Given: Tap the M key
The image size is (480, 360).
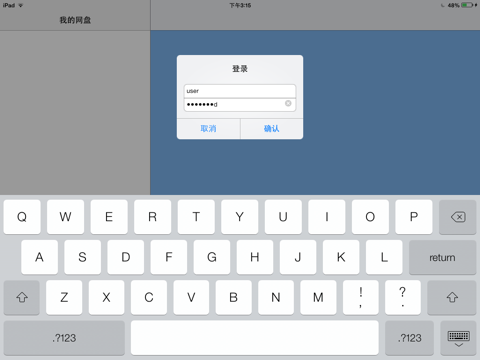Looking at the screenshot, I should (318, 297).
